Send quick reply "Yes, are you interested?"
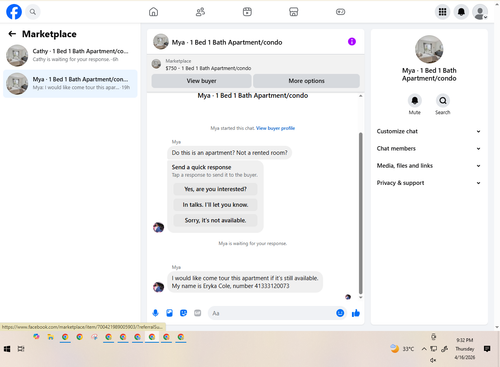The height and width of the screenshot is (367, 500). [215, 189]
